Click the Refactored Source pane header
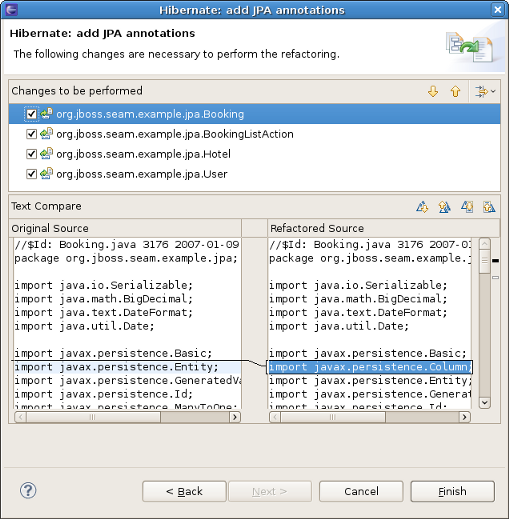 tap(384, 228)
